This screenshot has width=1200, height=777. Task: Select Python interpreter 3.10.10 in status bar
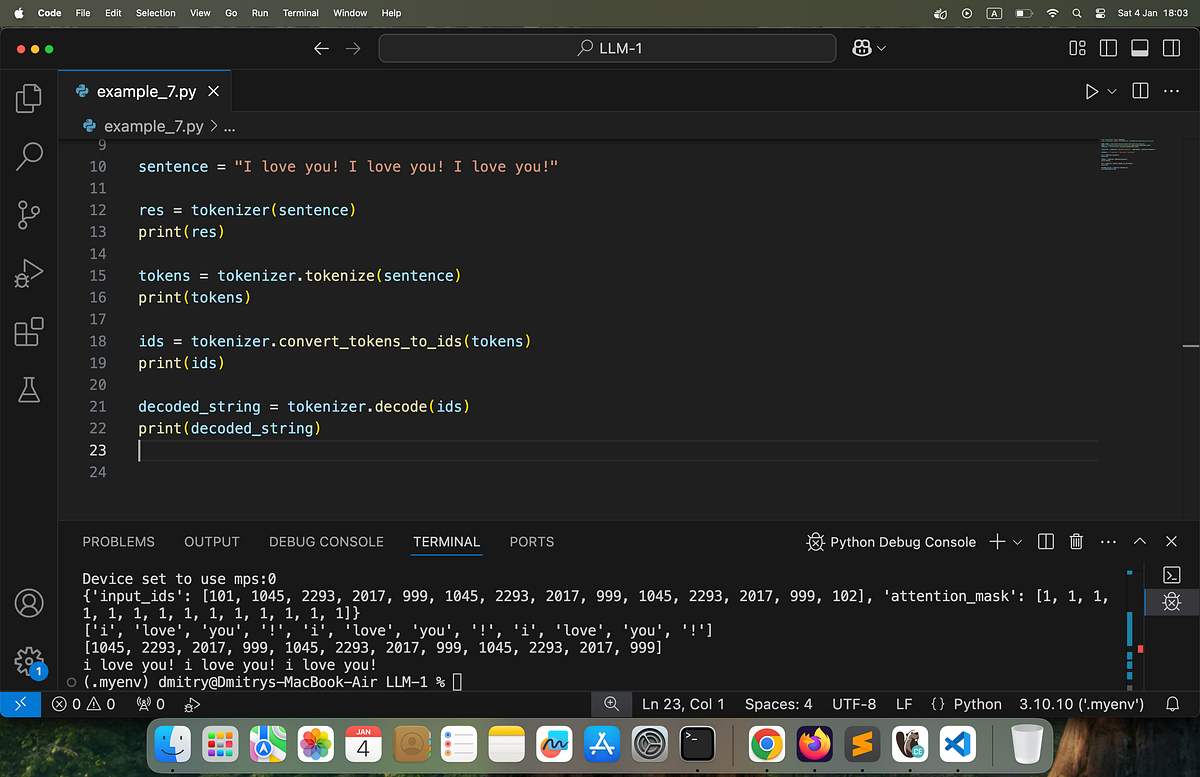pyautogui.click(x=1081, y=704)
